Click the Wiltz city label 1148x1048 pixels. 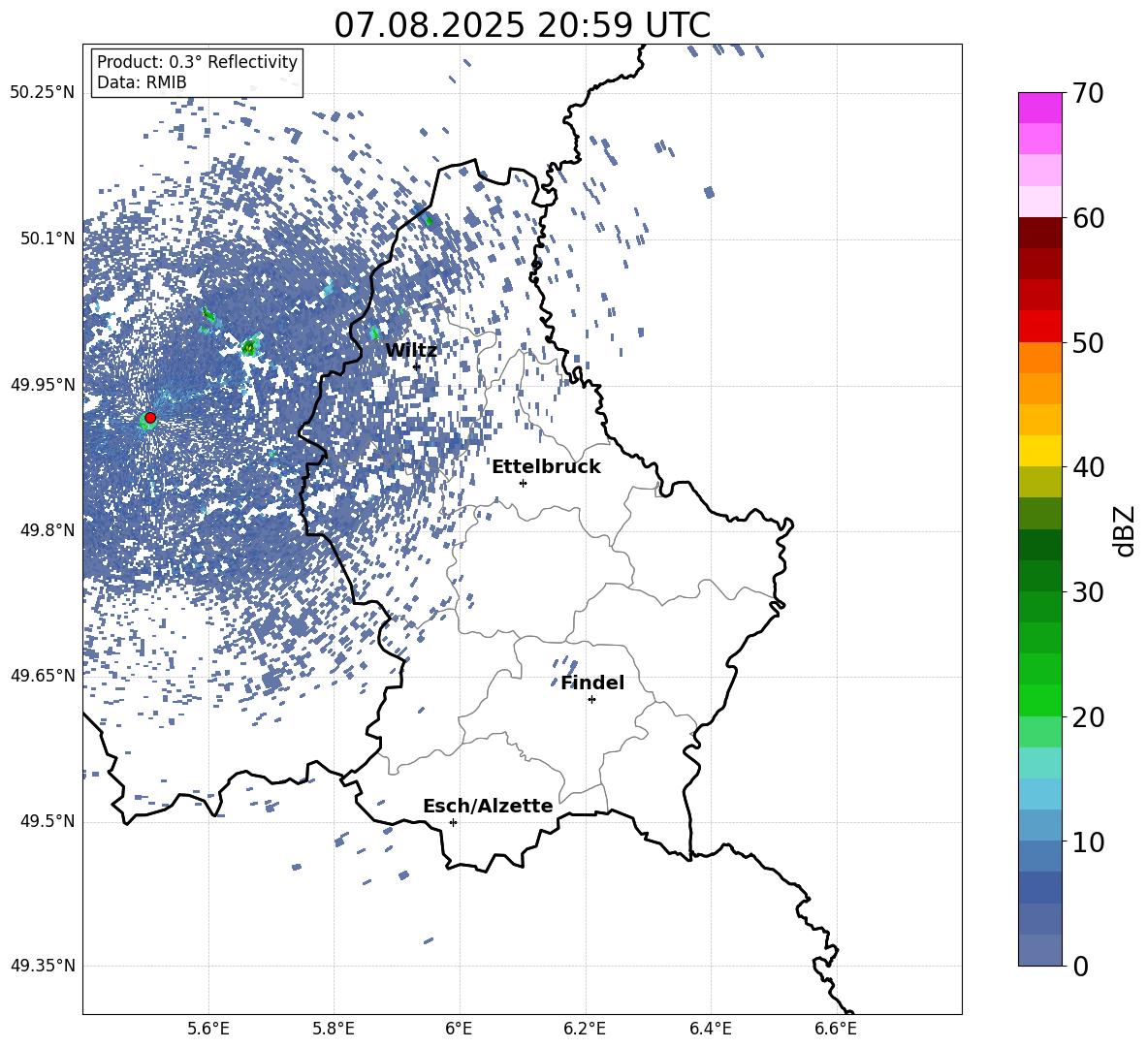tap(411, 351)
